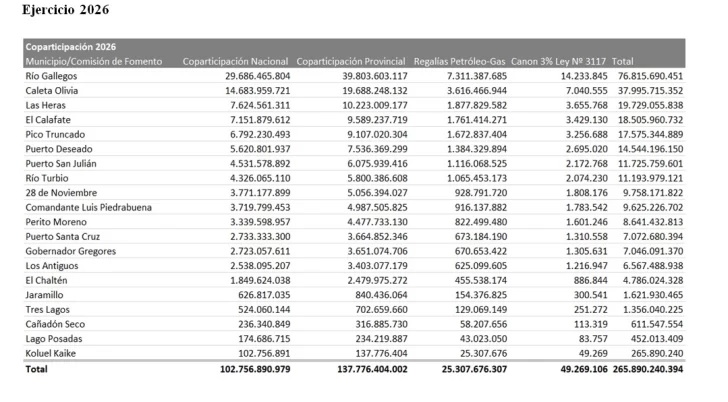Viewport: 728px width, 402px height.
Task: Click the 'Río Gallegos' row label
Action: (54, 76)
